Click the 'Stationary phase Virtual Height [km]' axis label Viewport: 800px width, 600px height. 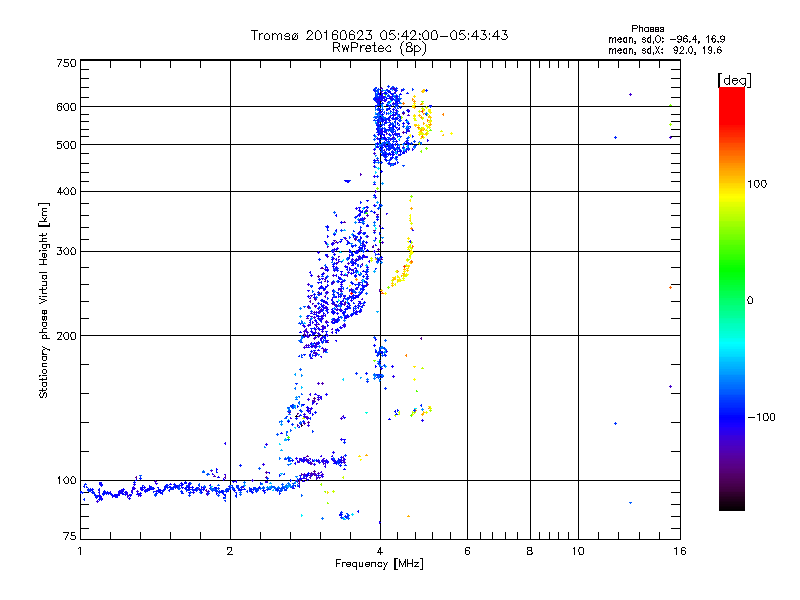(x=43, y=300)
